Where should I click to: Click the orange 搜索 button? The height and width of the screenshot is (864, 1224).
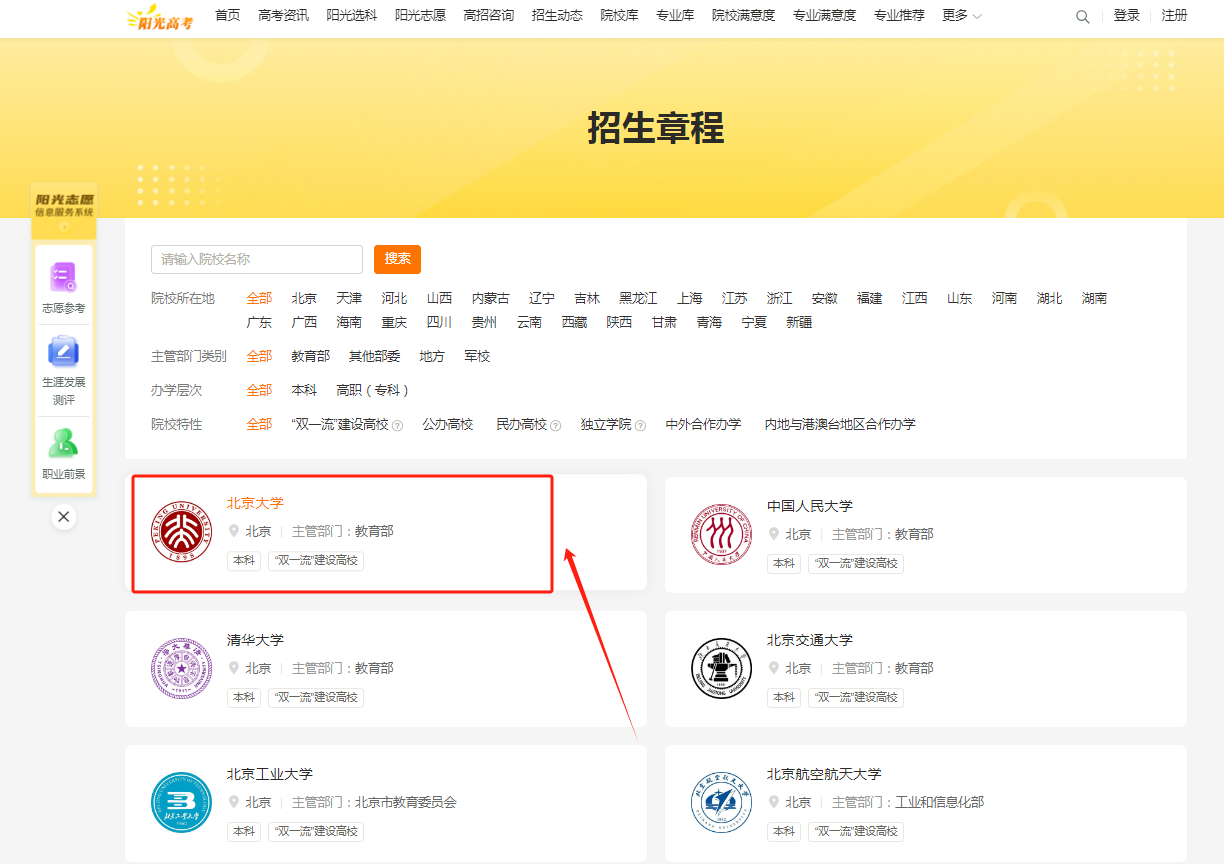tap(397, 259)
